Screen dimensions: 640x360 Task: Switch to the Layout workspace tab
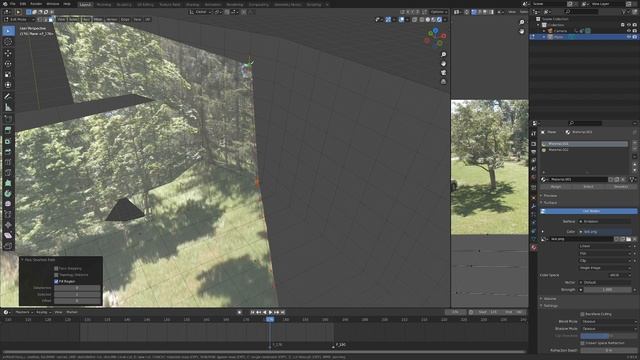(x=85, y=4)
